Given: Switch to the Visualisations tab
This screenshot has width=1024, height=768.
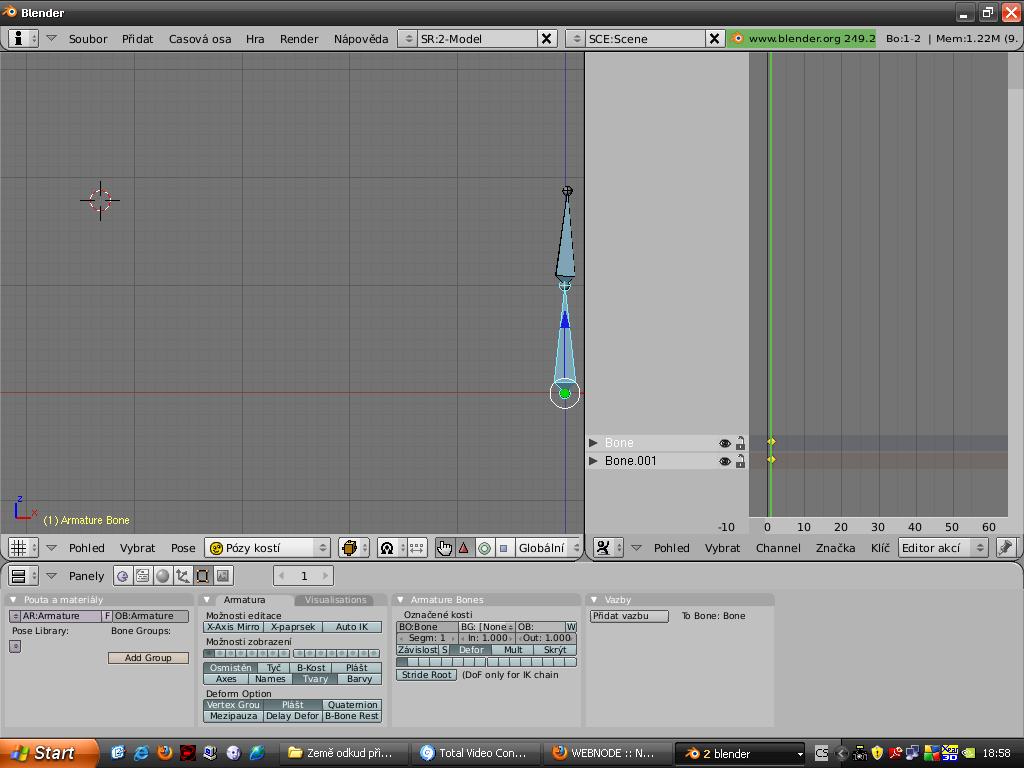Looking at the screenshot, I should [335, 600].
